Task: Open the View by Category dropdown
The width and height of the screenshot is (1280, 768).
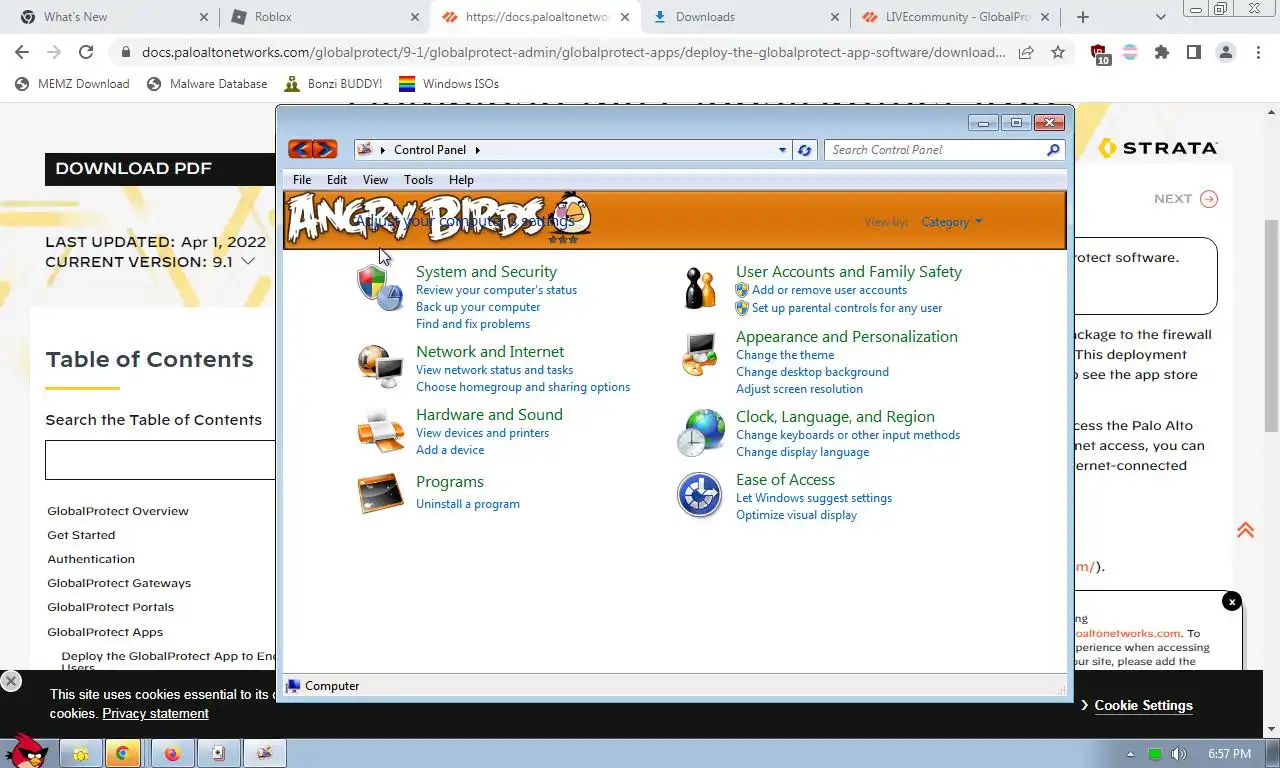Action: click(952, 222)
